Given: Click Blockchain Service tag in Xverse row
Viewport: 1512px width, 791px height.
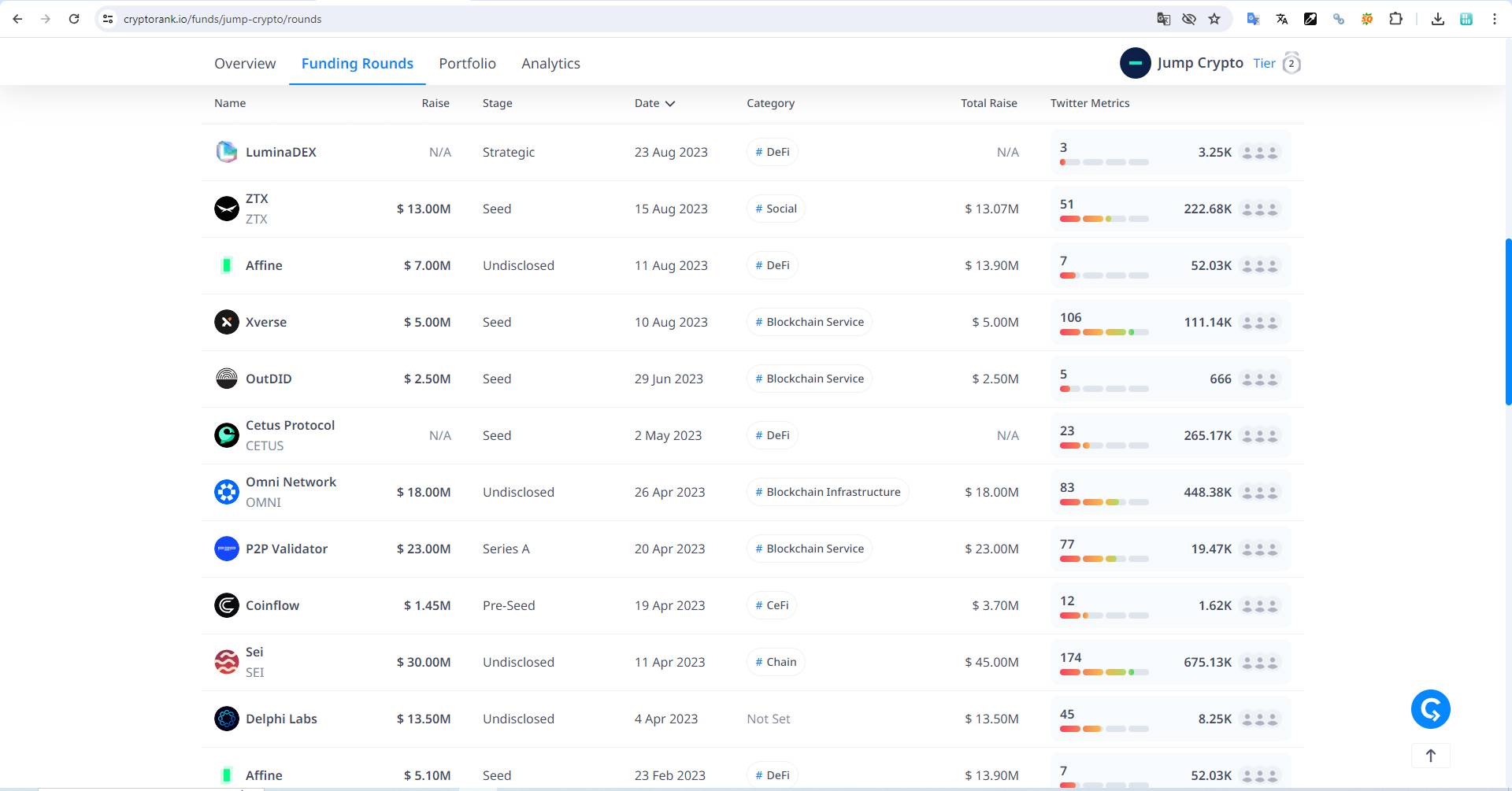Looking at the screenshot, I should point(810,322).
